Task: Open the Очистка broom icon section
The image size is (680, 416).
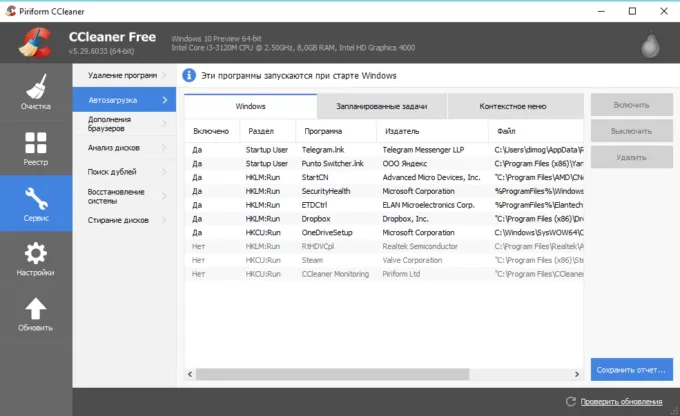Action: [35, 90]
